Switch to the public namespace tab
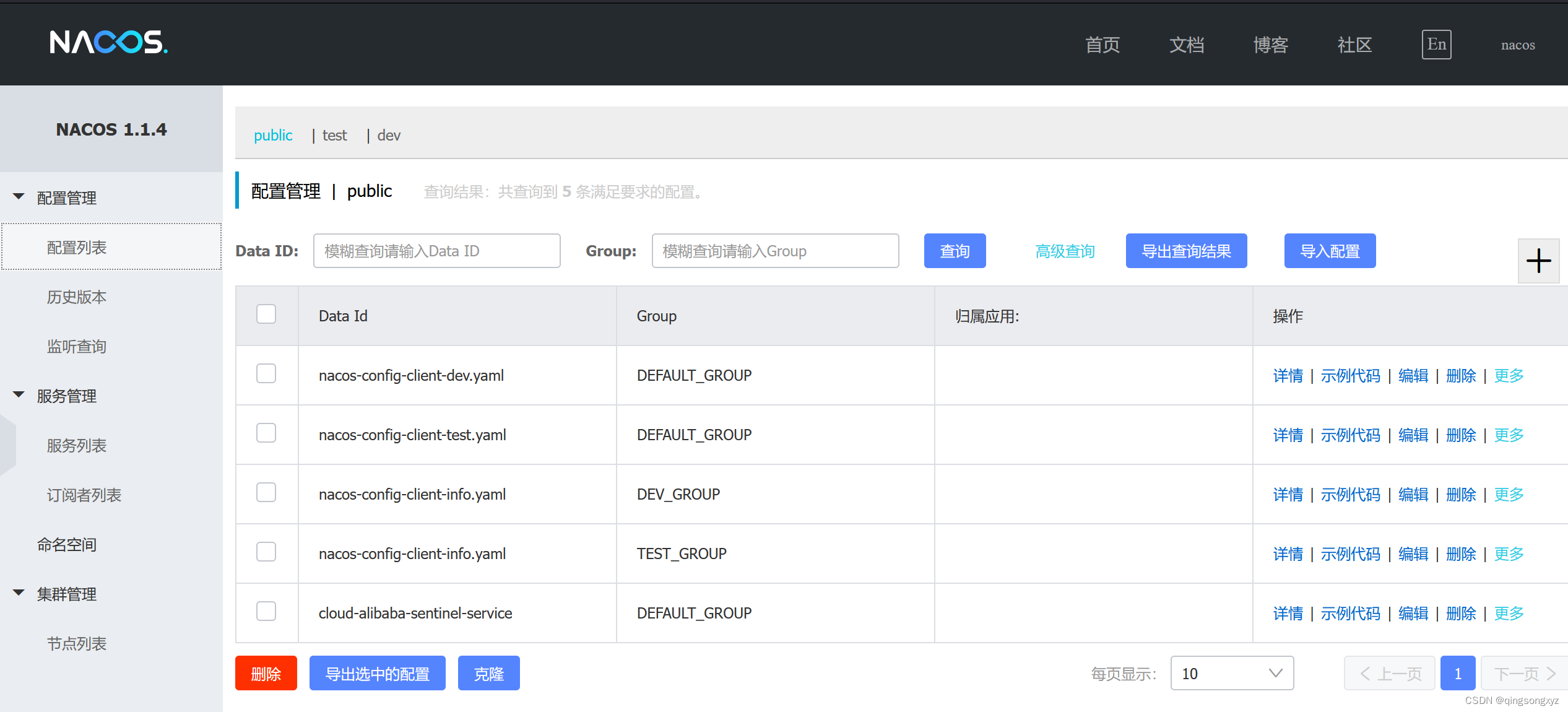This screenshot has height=712, width=1568. click(x=273, y=135)
